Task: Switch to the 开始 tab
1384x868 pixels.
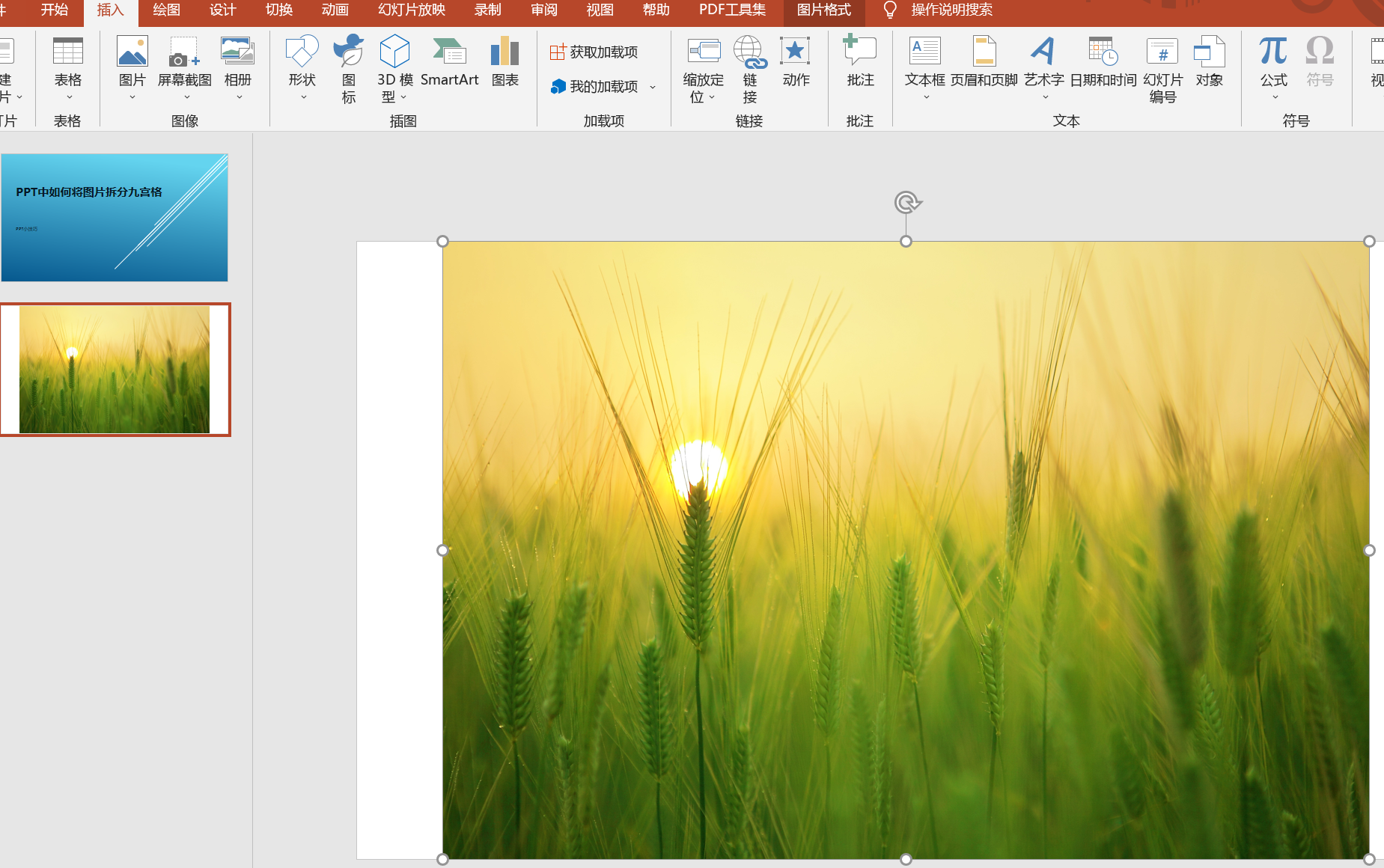Action: 55,10
